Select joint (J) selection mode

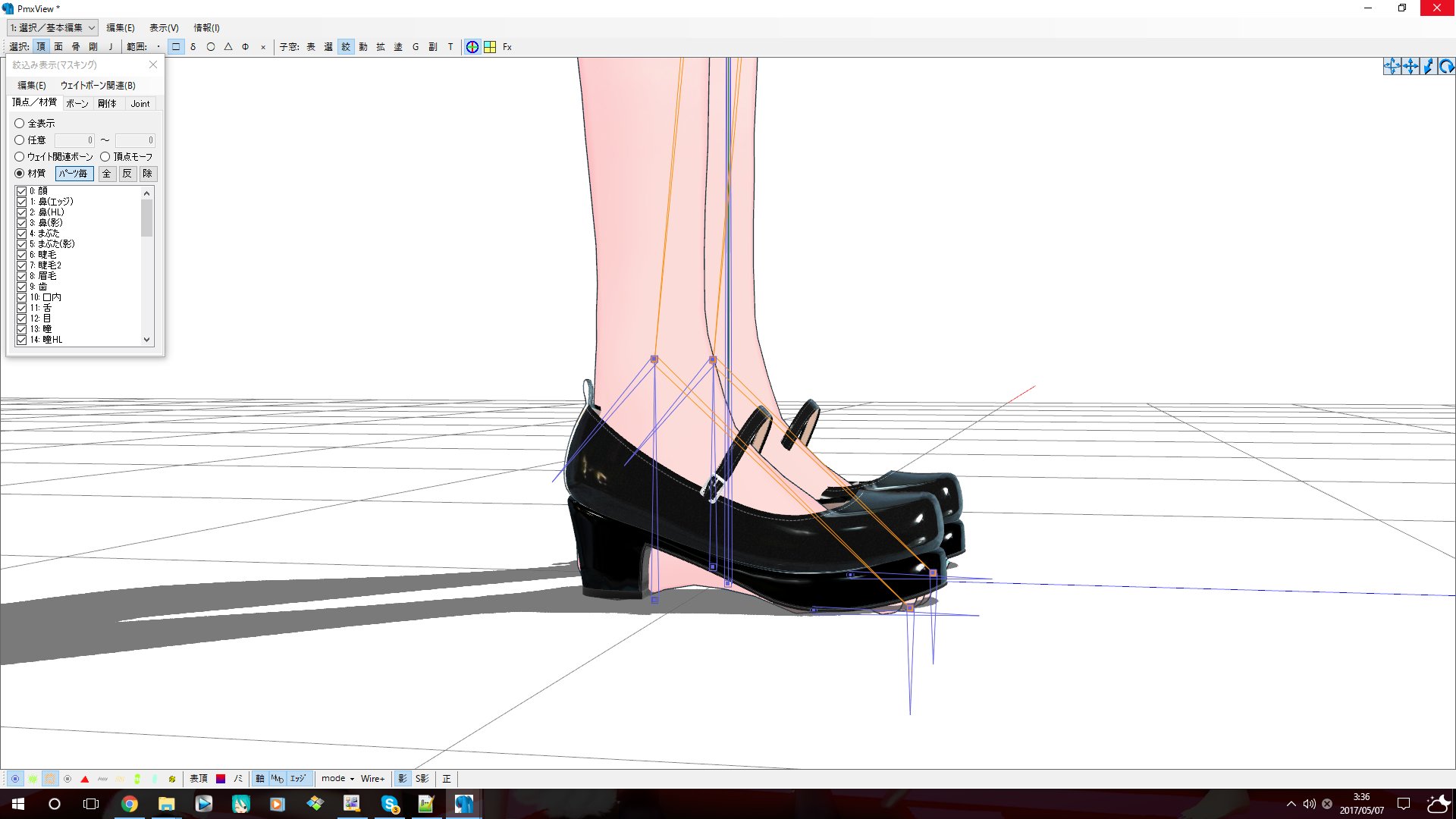pyautogui.click(x=111, y=47)
